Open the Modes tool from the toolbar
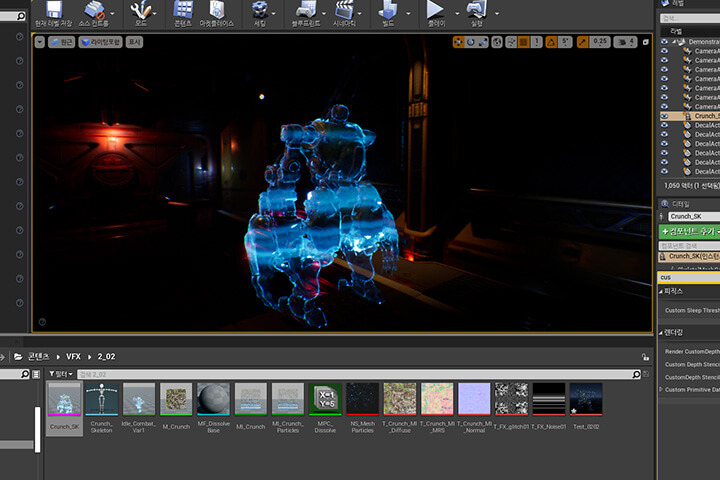The image size is (720, 480). tap(141, 14)
